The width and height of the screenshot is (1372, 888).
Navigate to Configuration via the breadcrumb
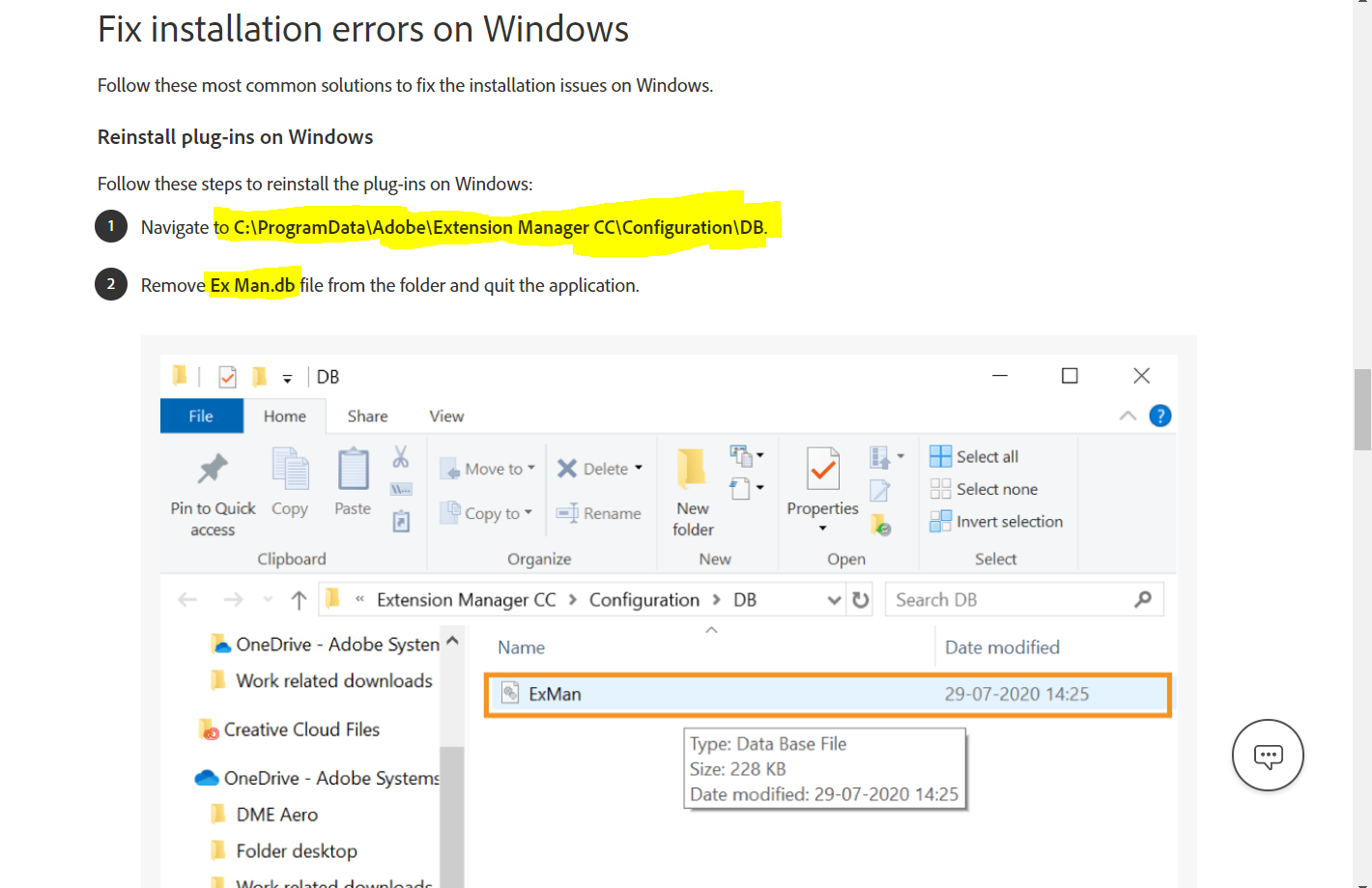(643, 599)
